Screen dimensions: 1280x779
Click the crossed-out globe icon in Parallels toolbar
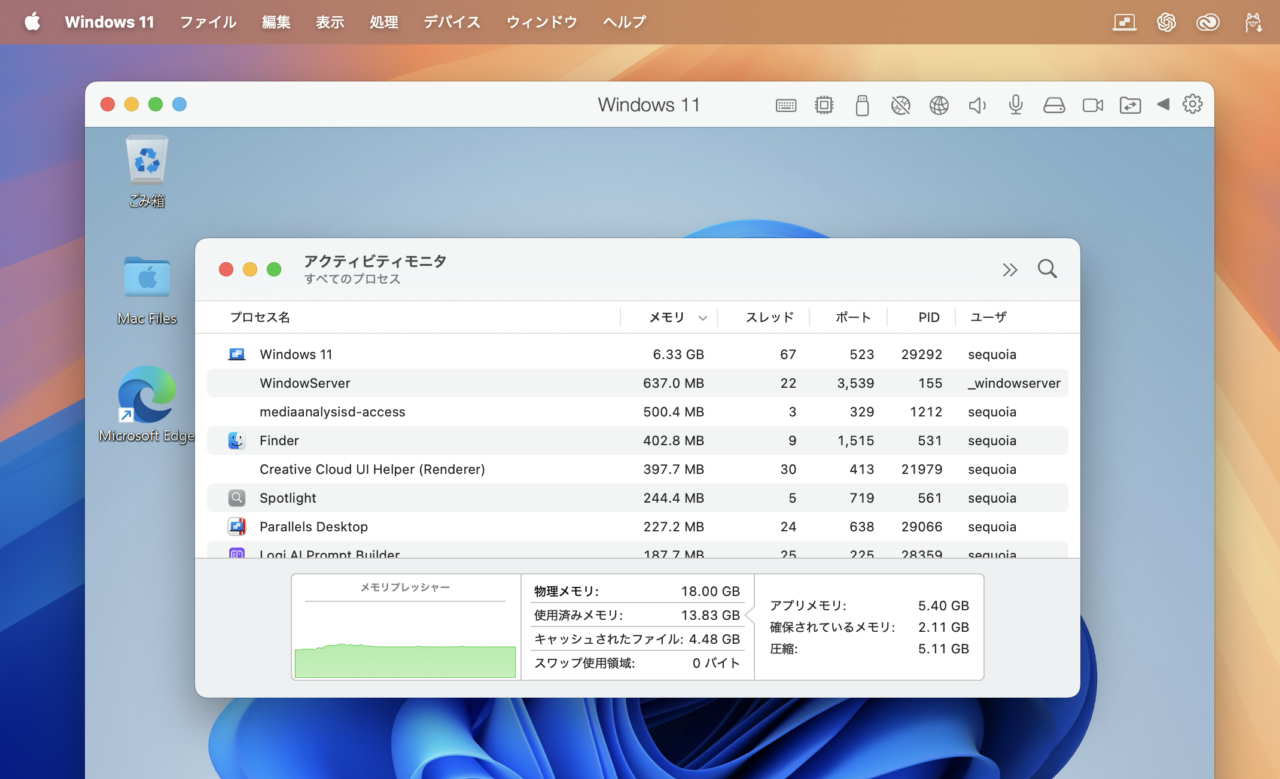tap(901, 105)
